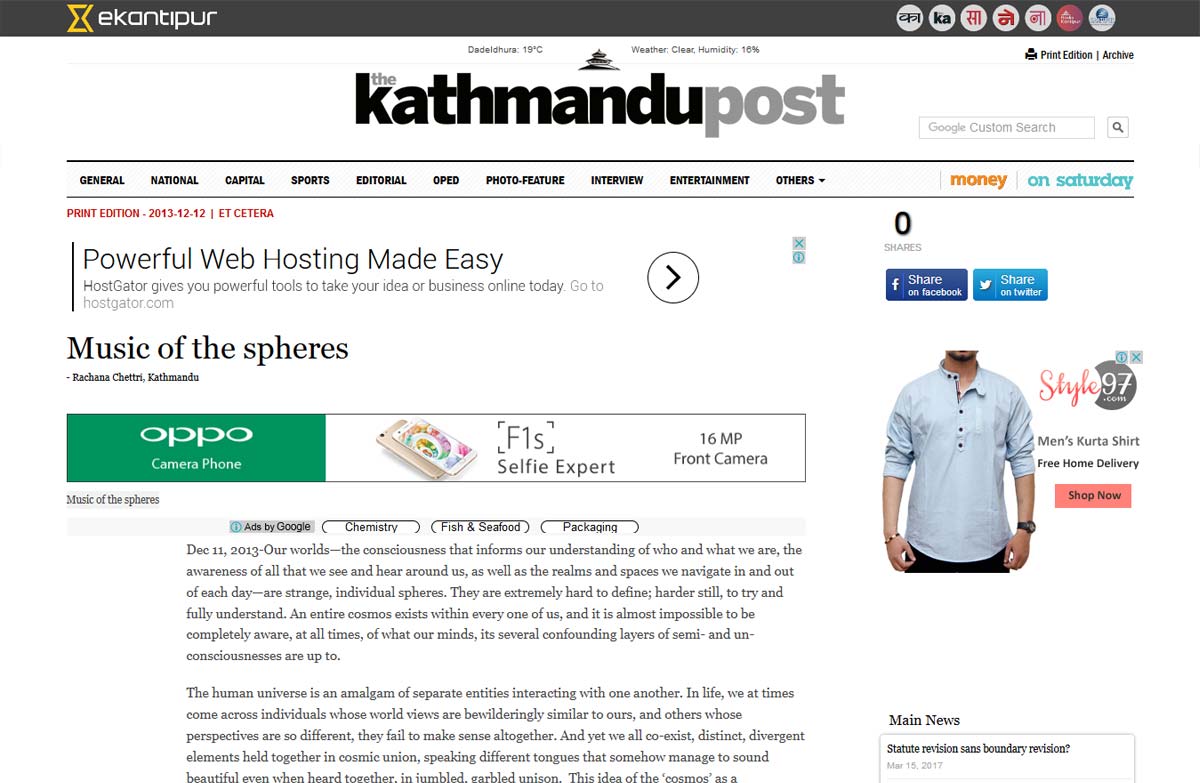Click the search magnifier icon

tap(1118, 127)
